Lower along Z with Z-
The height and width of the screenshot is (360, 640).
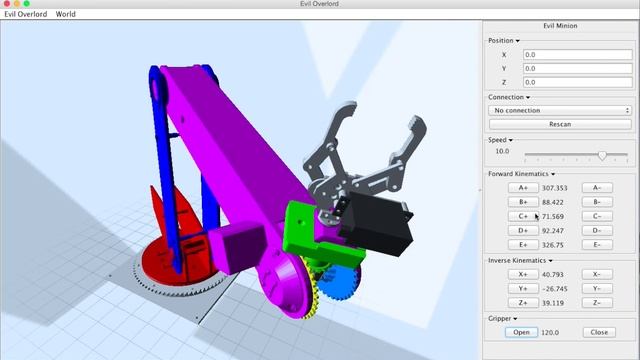pyautogui.click(x=597, y=303)
